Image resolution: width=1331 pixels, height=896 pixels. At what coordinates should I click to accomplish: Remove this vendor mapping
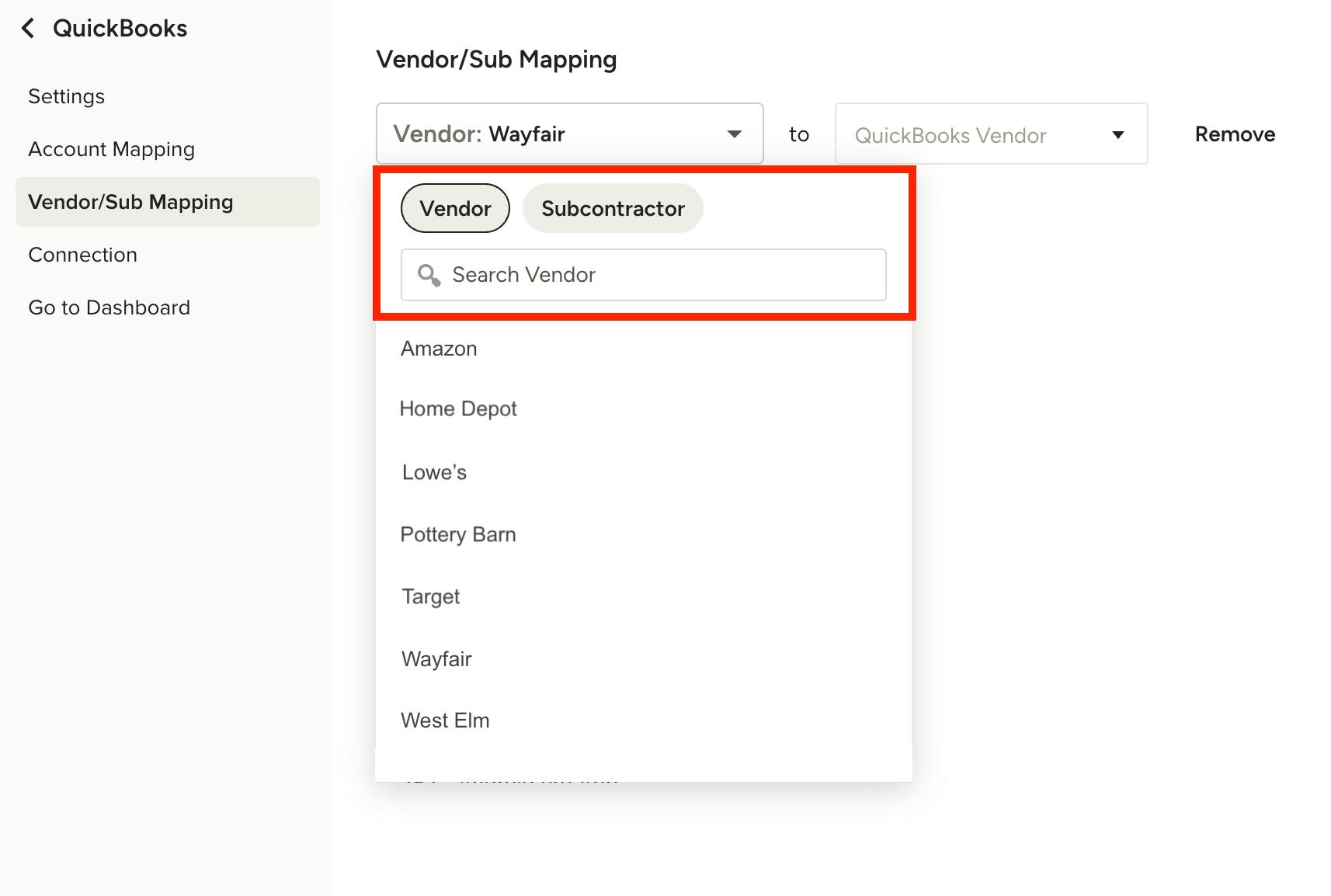pos(1235,134)
